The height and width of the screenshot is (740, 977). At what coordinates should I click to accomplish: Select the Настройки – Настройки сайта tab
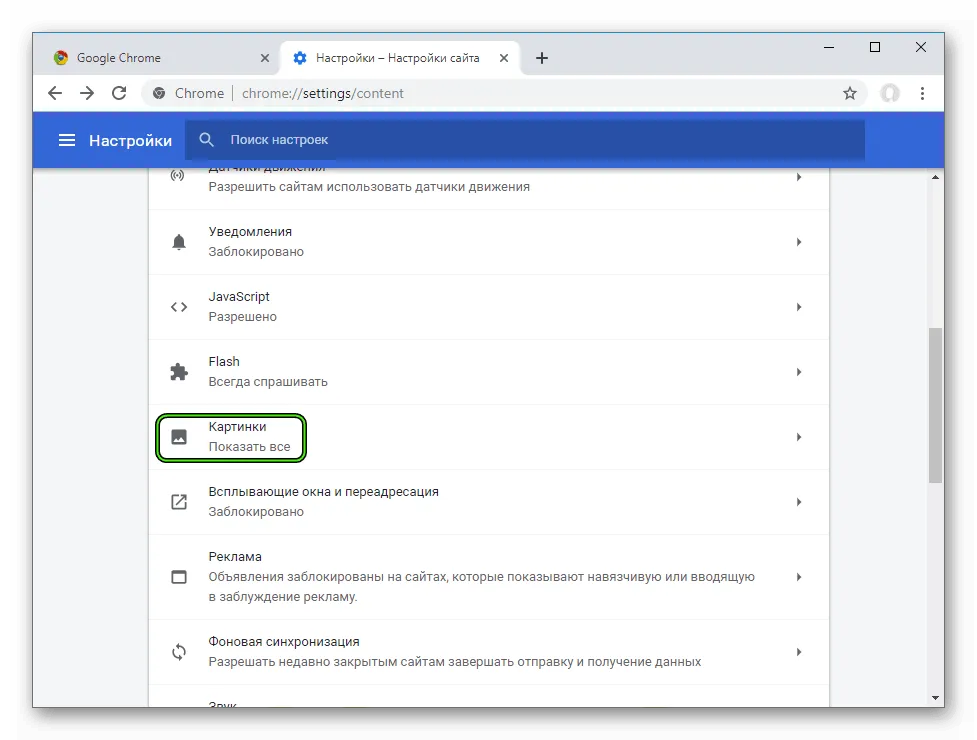click(x=399, y=58)
